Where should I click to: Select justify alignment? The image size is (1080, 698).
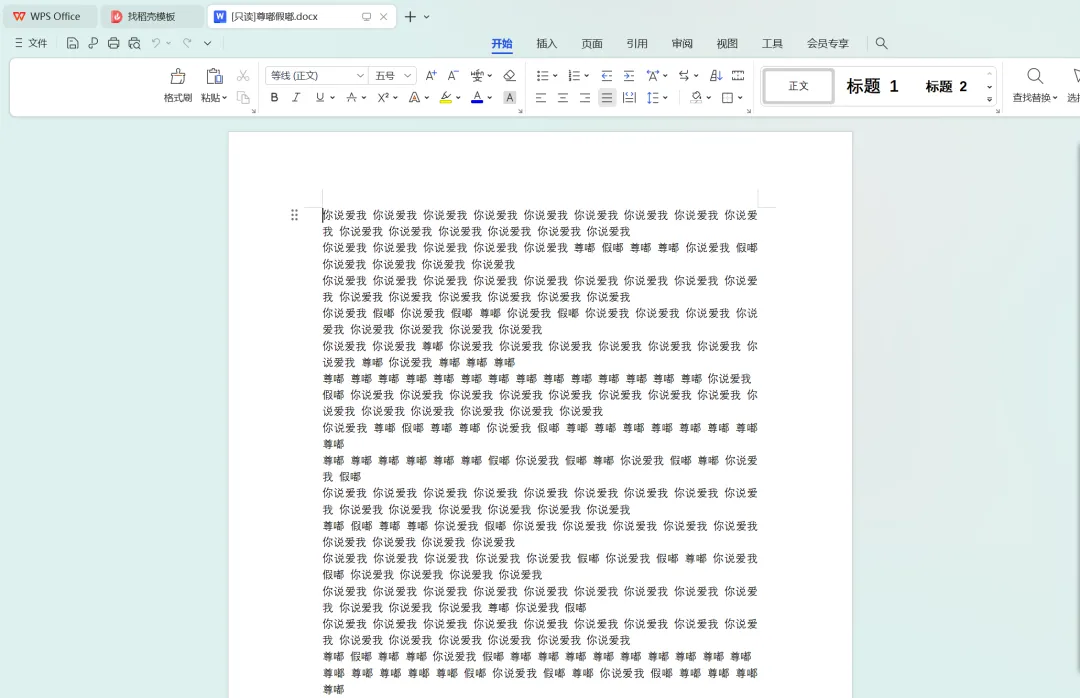(x=607, y=98)
